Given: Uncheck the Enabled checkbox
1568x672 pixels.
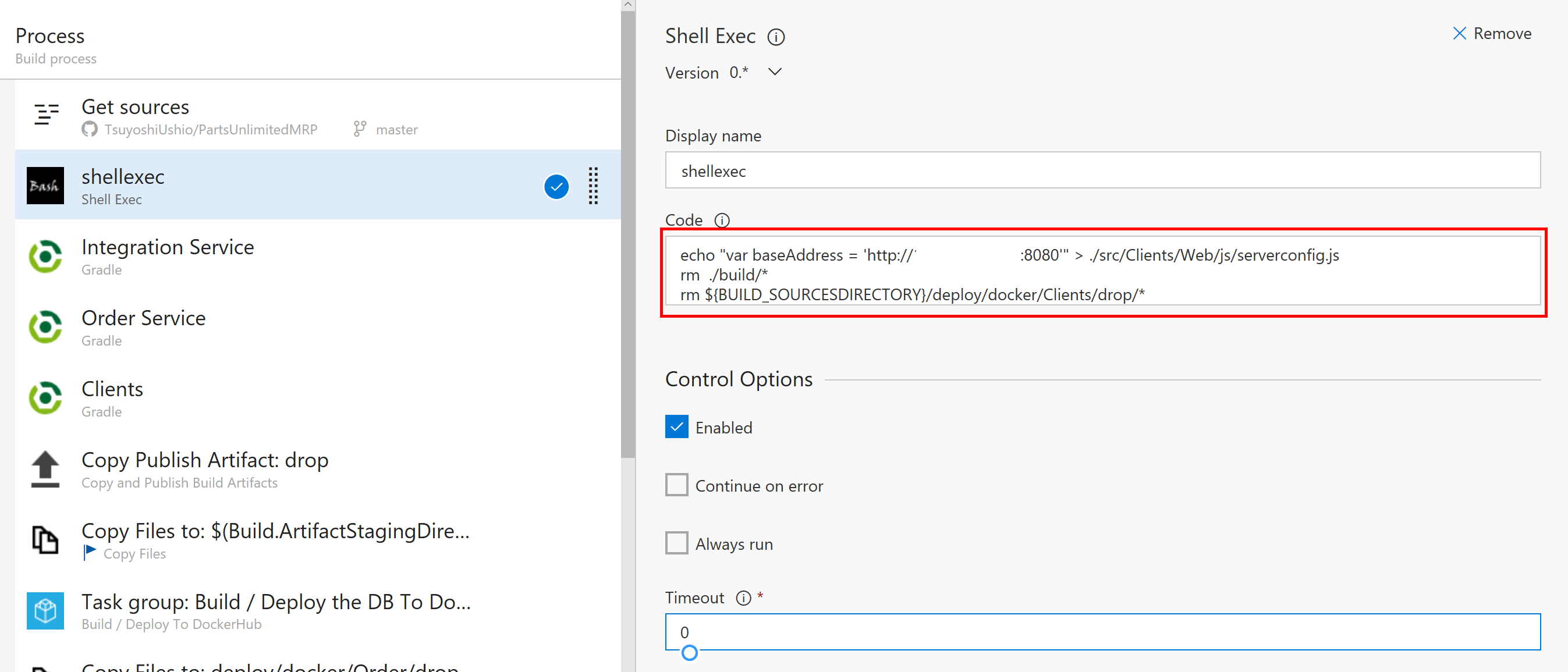Looking at the screenshot, I should click(x=676, y=426).
